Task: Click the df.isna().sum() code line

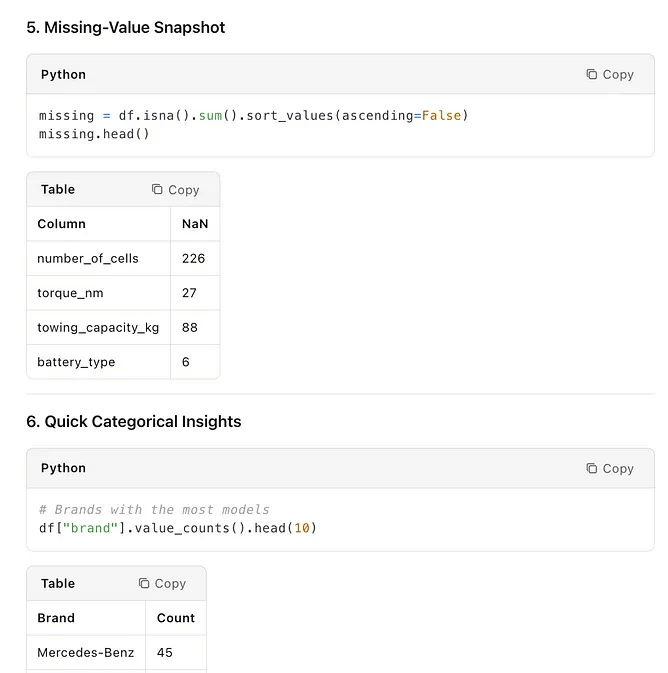Action: pyautogui.click(x=254, y=115)
